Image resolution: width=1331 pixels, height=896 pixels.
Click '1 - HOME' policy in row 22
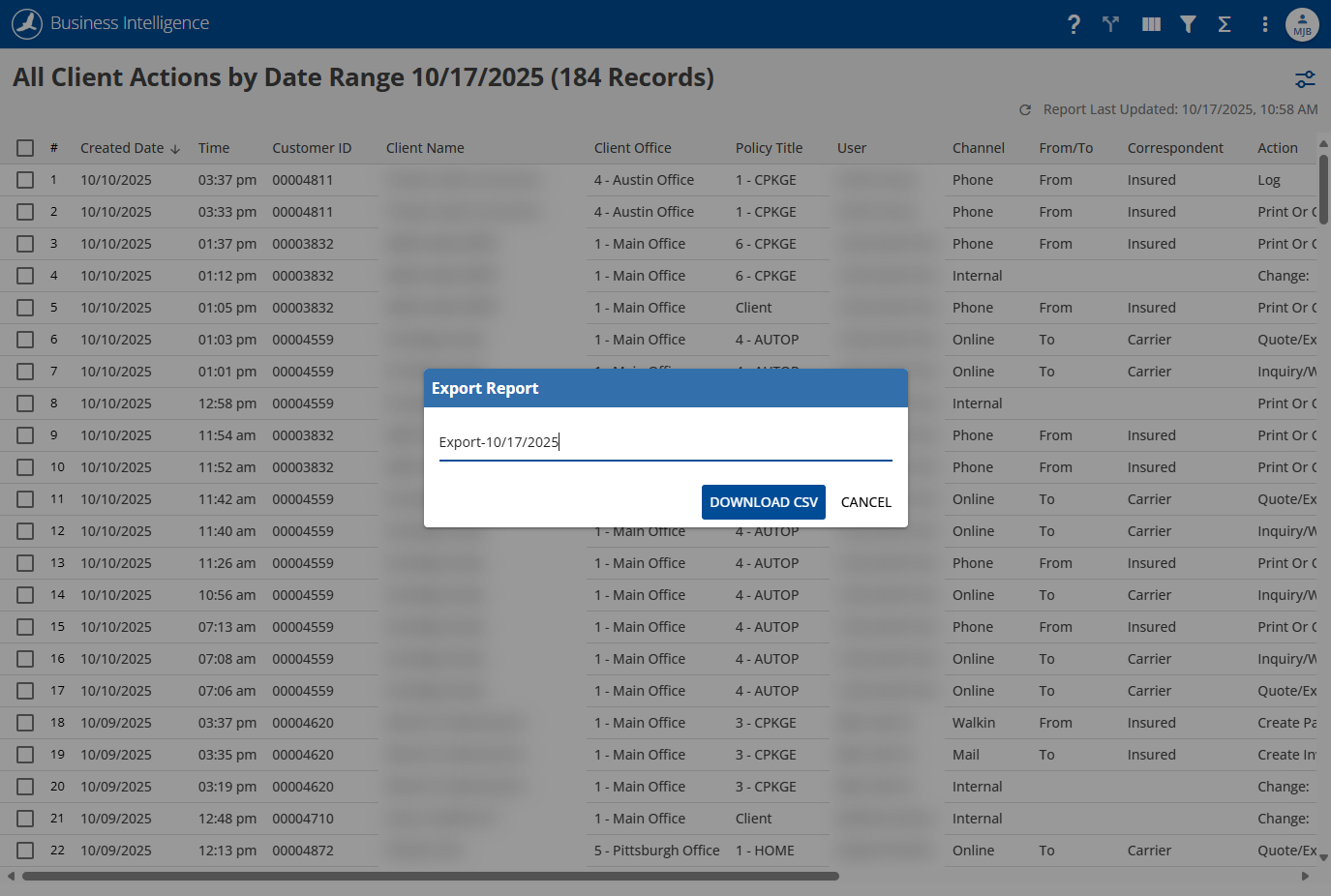pyautogui.click(x=765, y=851)
